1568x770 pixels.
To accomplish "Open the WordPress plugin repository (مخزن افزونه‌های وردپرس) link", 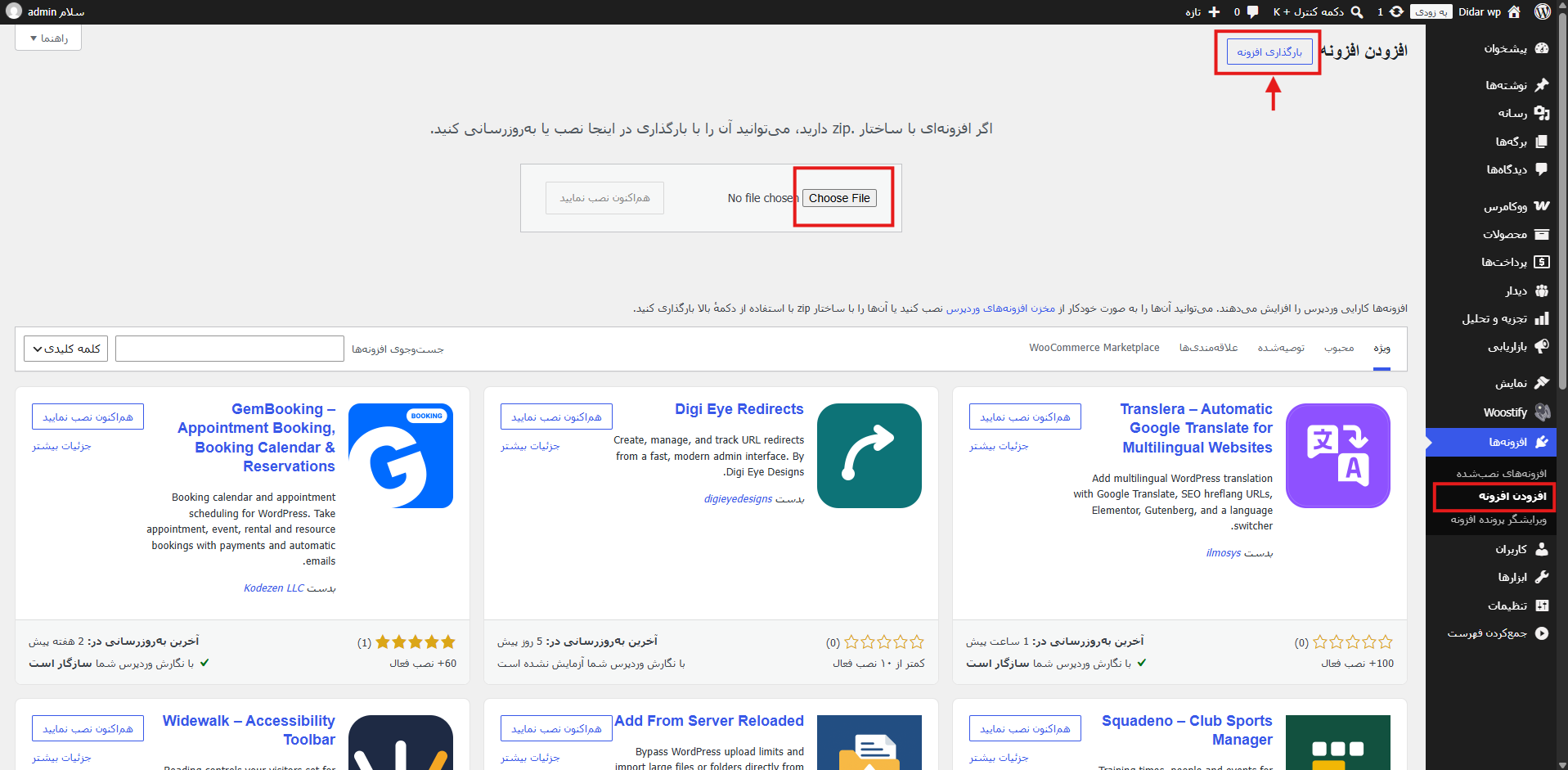I will 1000,308.
